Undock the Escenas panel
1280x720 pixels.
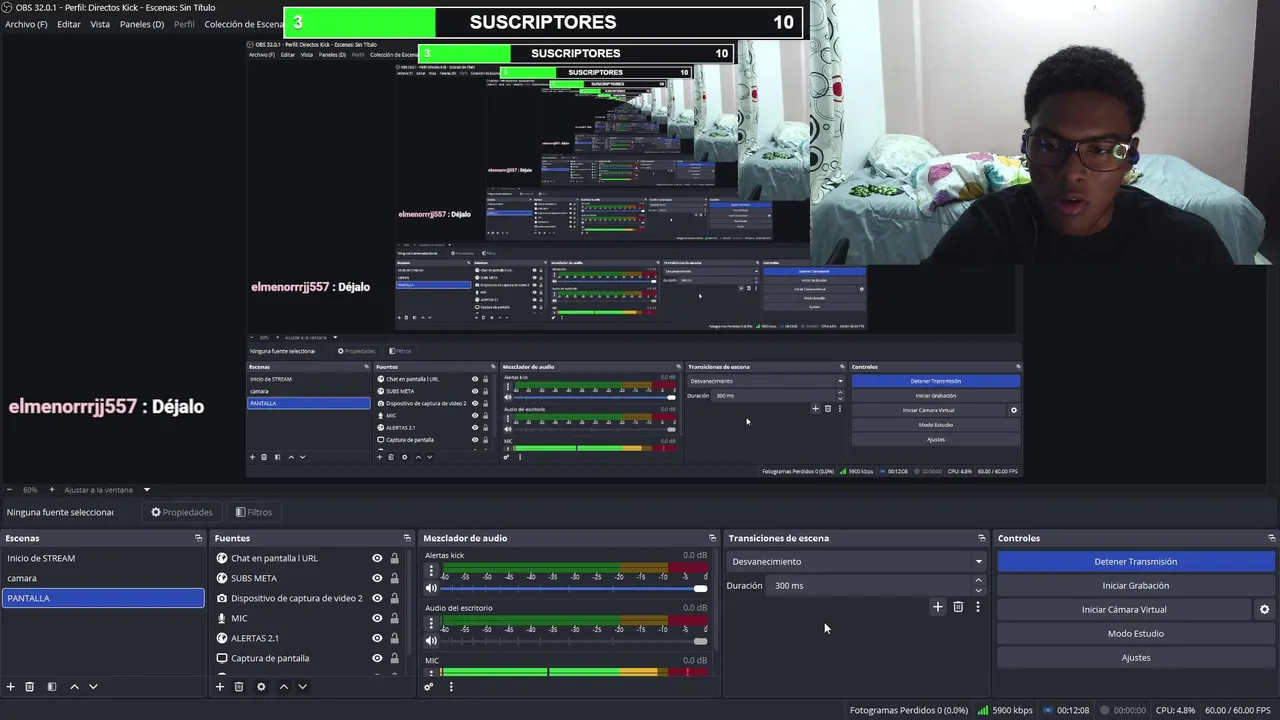(198, 538)
